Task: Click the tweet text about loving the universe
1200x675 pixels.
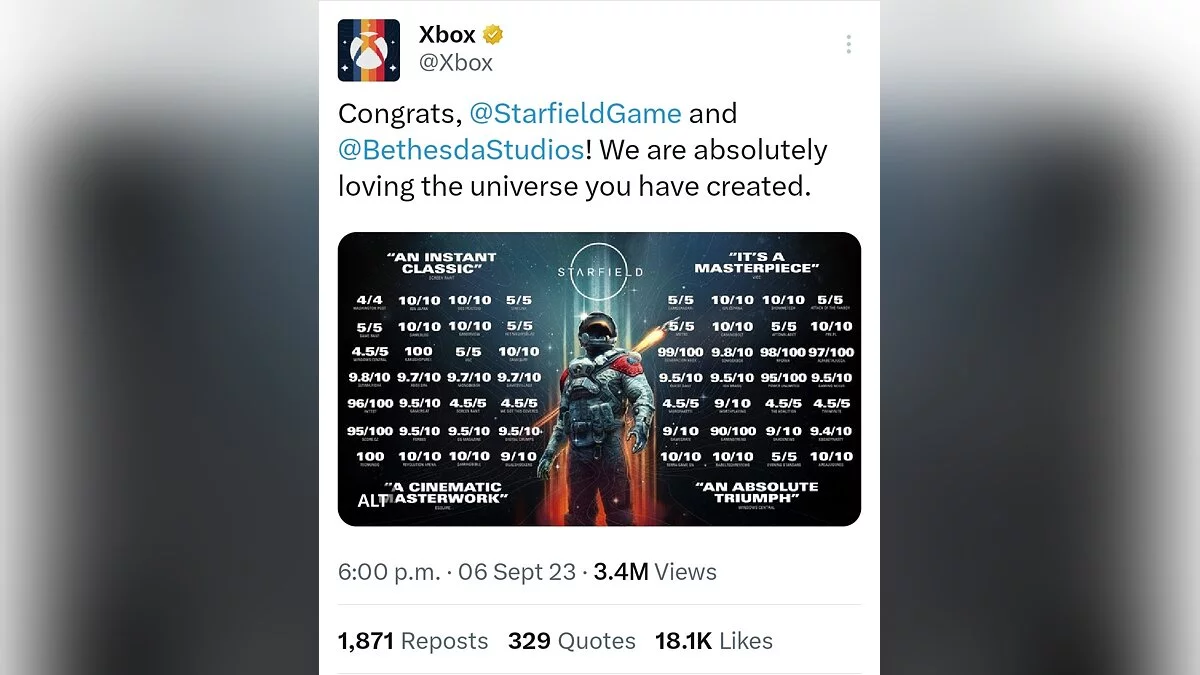Action: [573, 186]
